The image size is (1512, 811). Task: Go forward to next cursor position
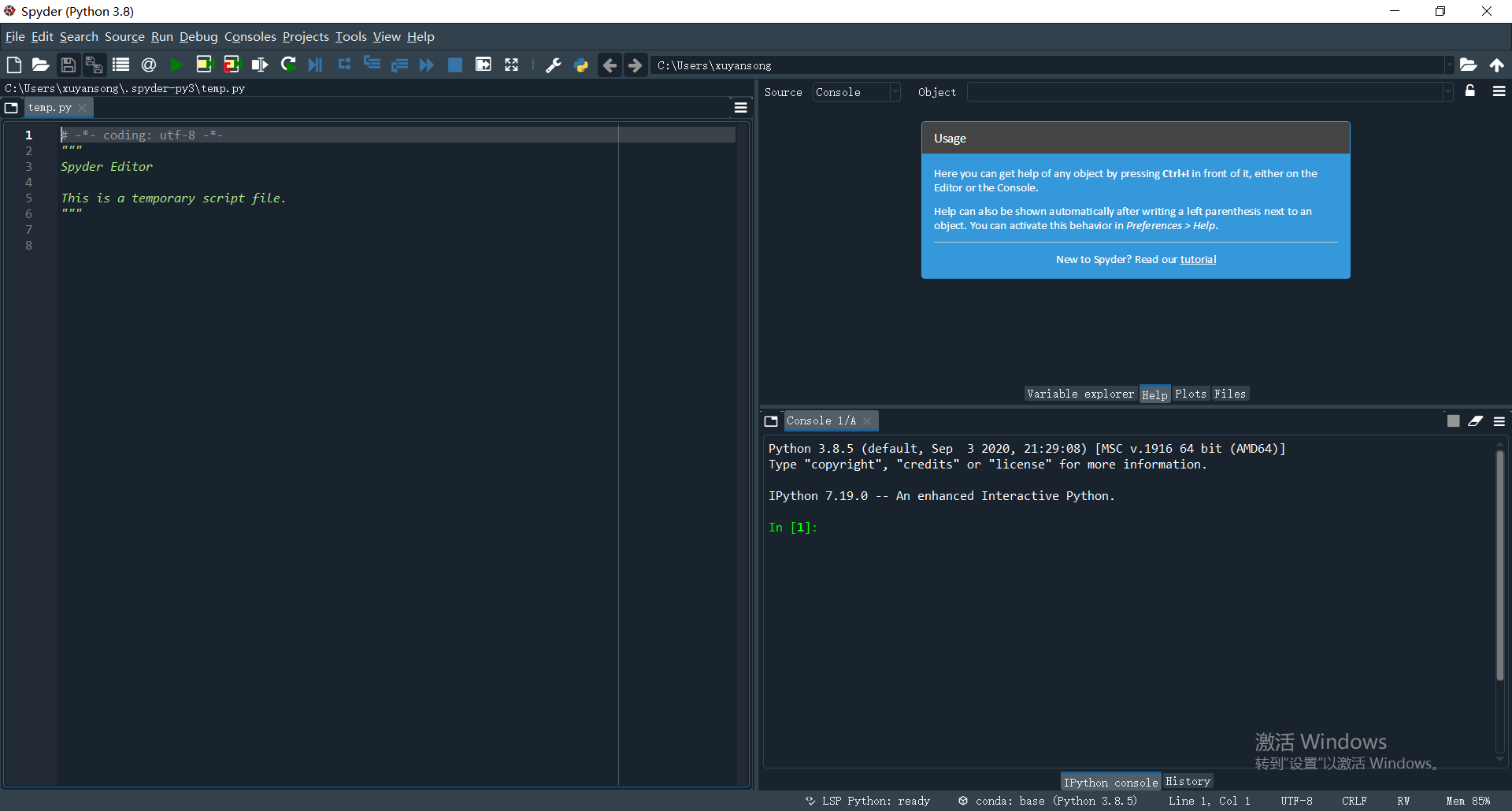pyautogui.click(x=636, y=65)
